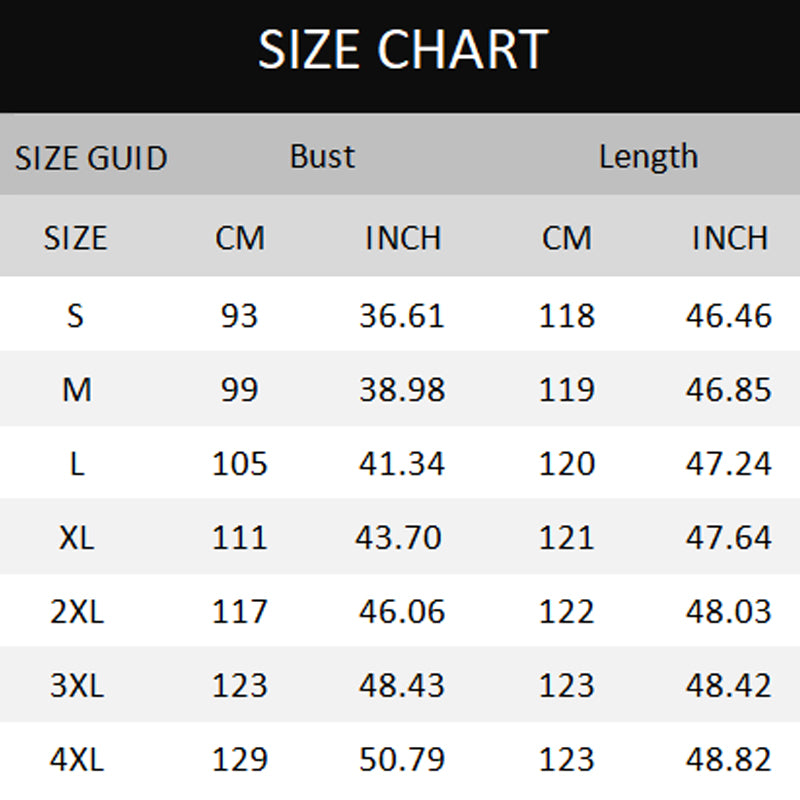Click the Length column header

click(x=648, y=157)
